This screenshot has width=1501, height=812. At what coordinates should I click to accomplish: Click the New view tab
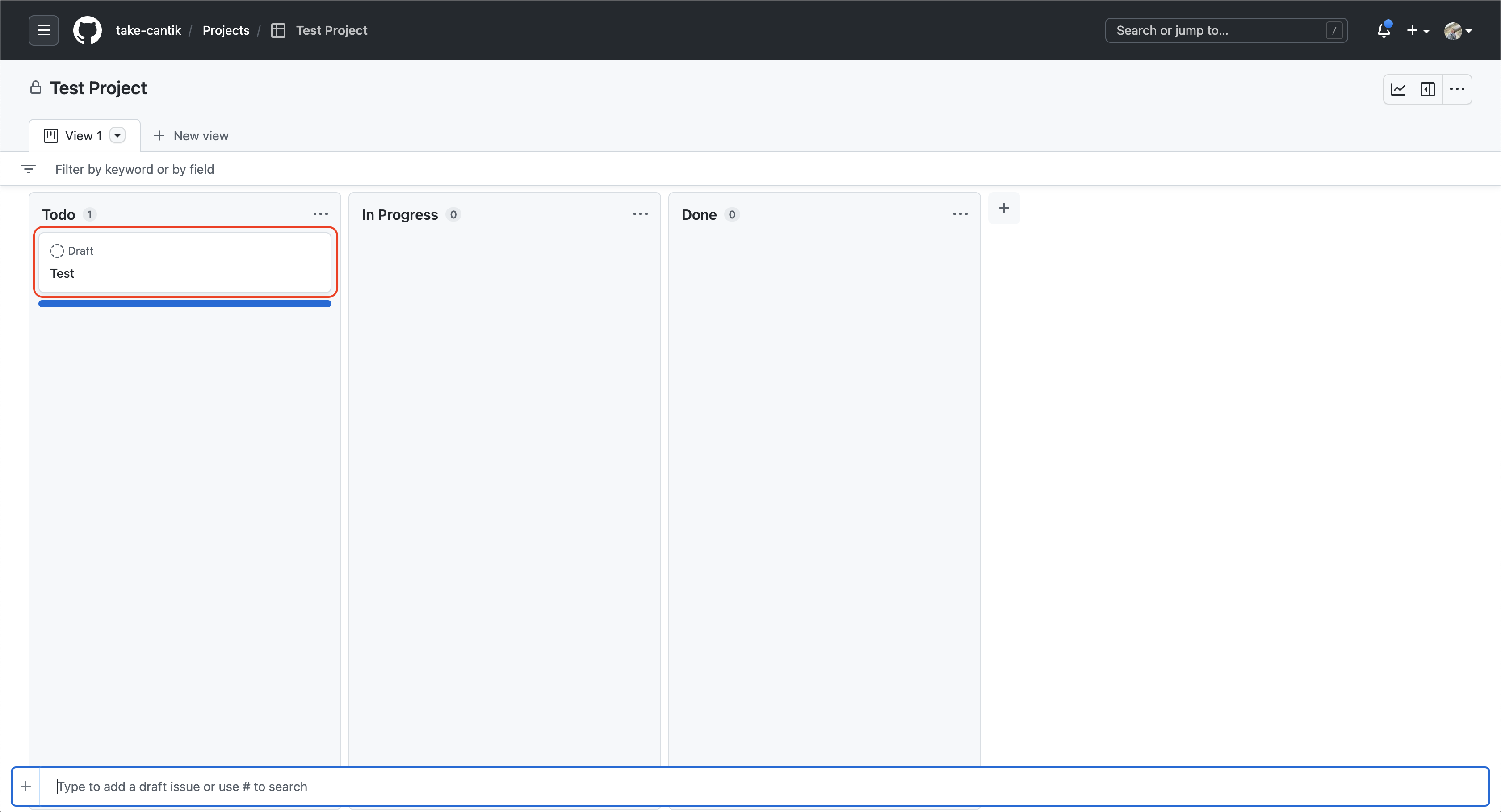tap(191, 136)
